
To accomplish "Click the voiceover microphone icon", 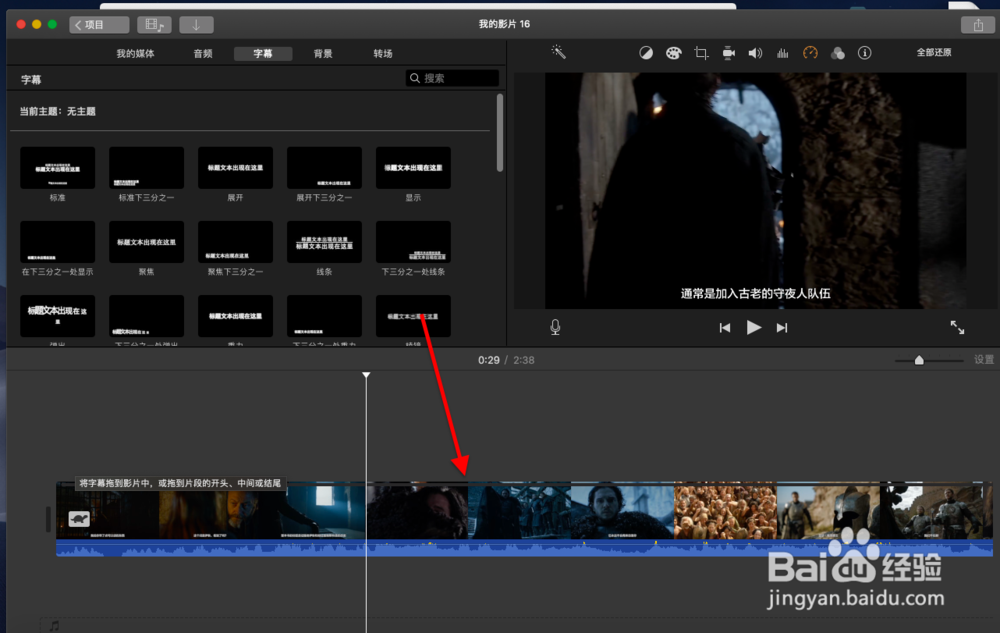I will coord(555,327).
